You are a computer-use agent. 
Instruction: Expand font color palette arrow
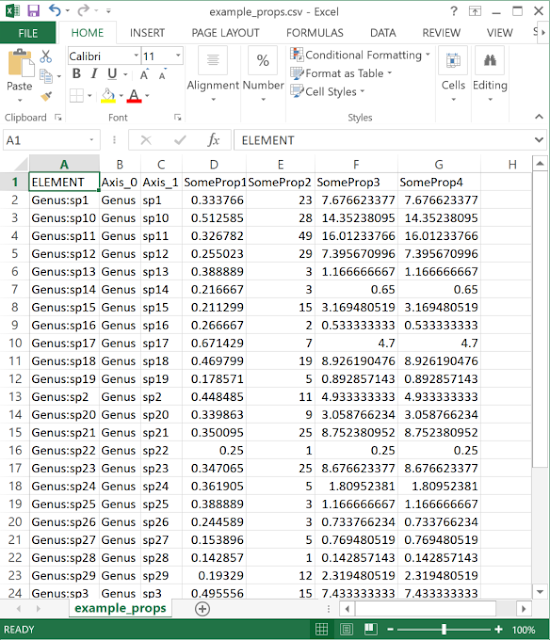click(147, 96)
